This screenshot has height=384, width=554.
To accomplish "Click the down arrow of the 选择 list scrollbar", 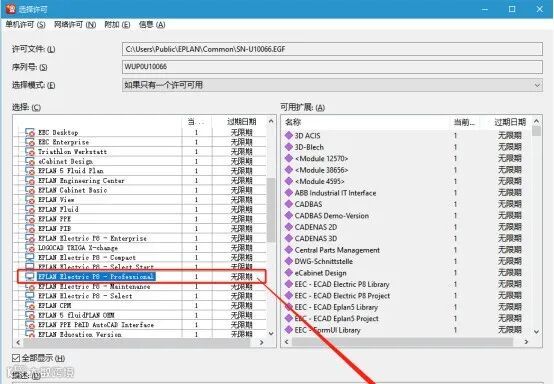I will point(271,333).
